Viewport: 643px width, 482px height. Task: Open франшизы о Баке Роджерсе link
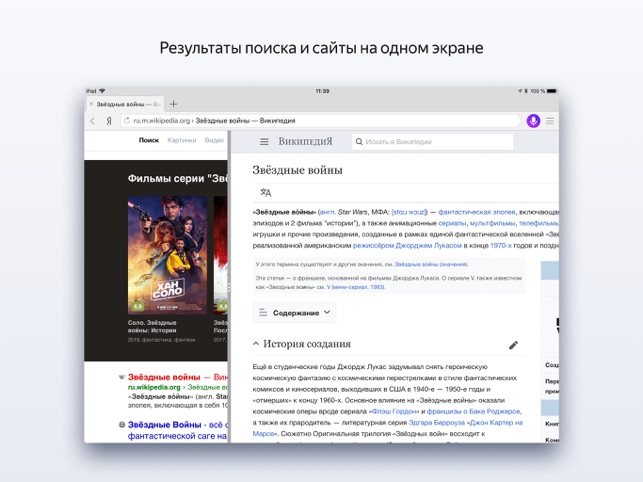474,411
